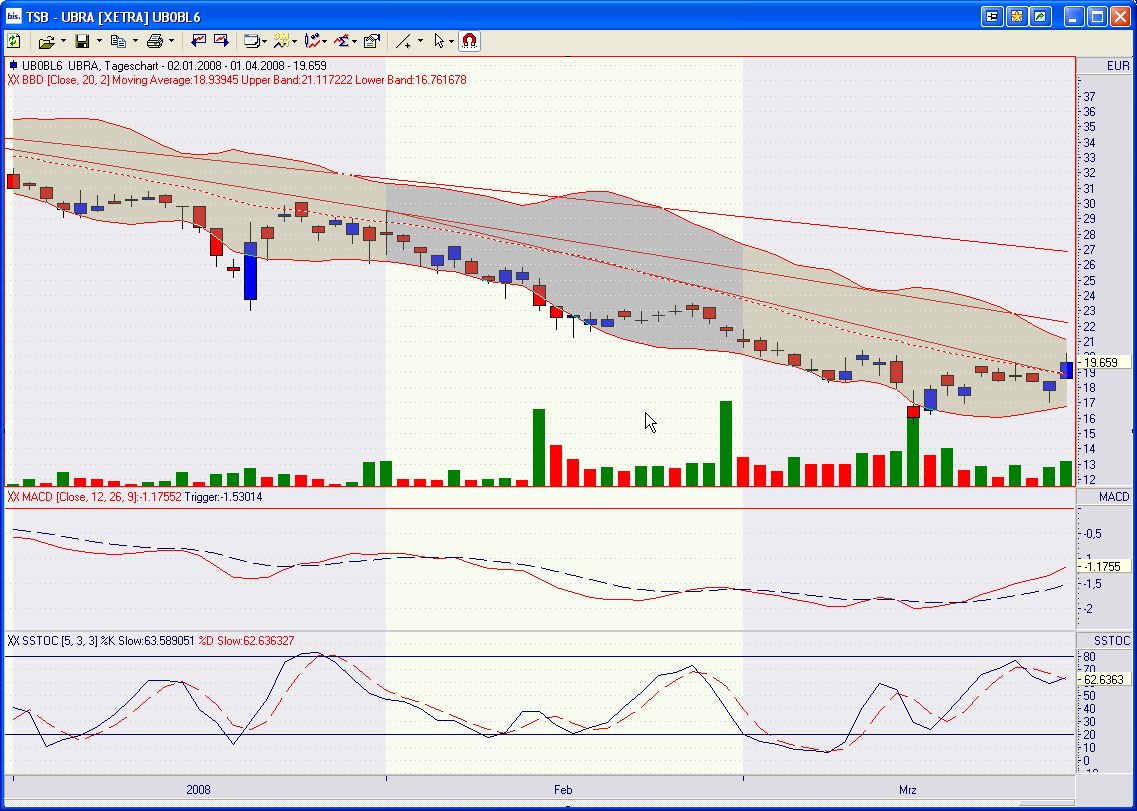
Task: Click the XX MACD indicator label
Action: point(30,497)
